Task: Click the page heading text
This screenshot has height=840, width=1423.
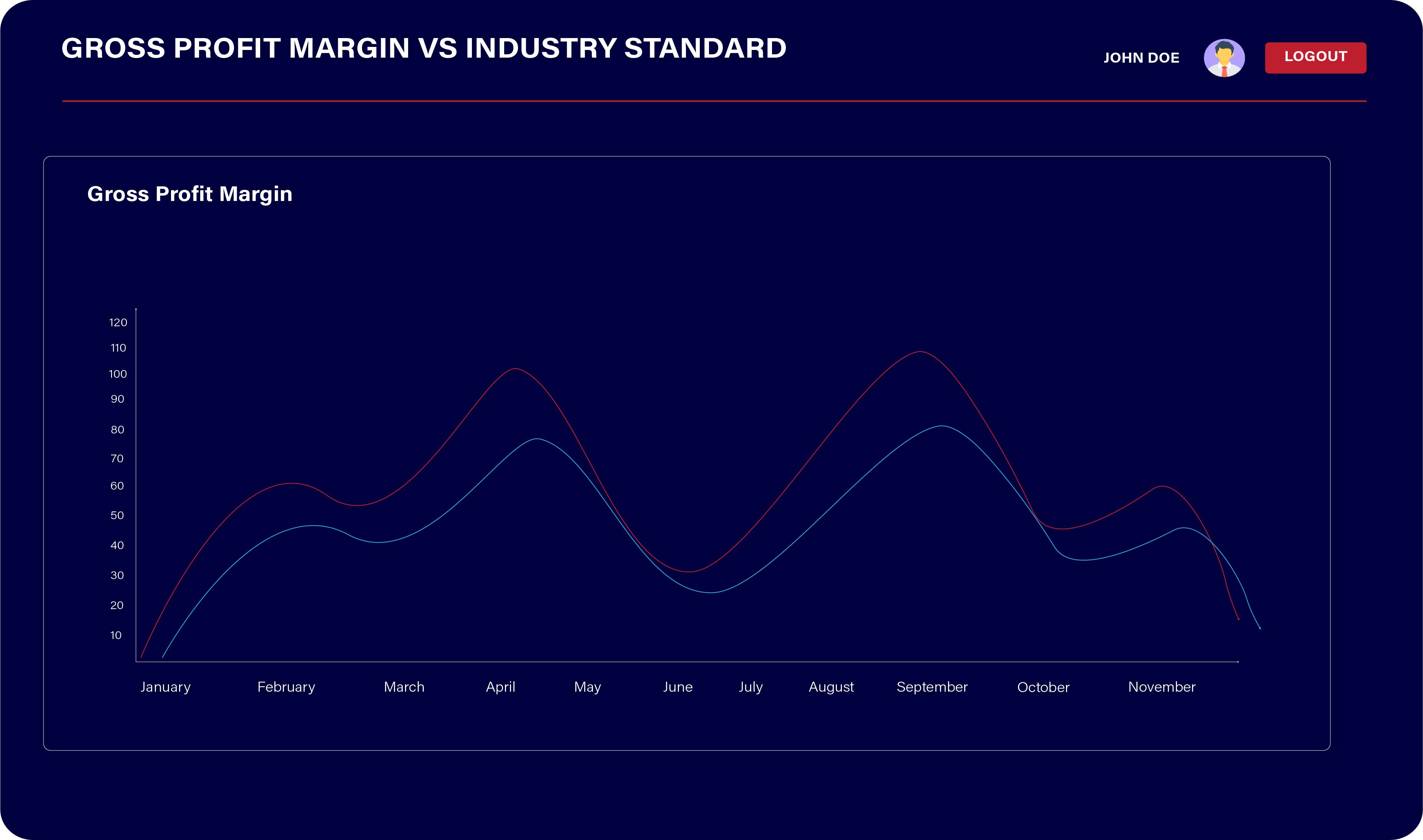Action: 423,48
